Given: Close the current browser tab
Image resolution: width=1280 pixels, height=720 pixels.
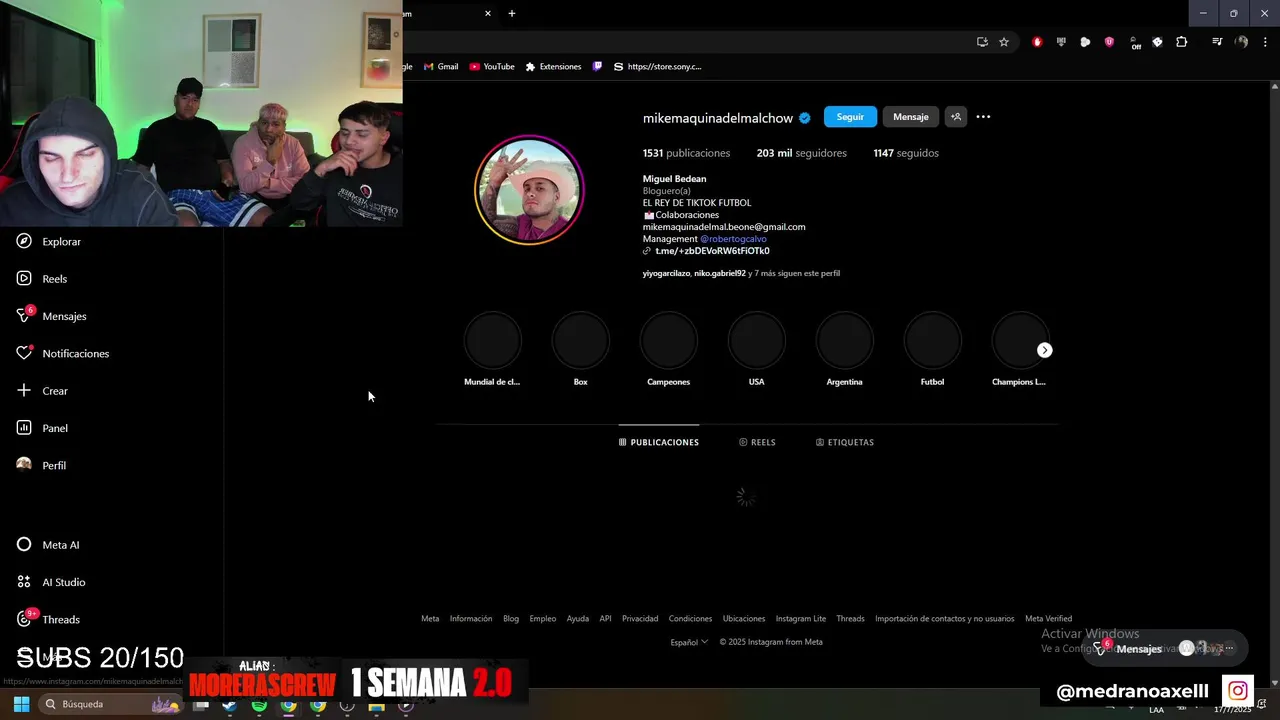Looking at the screenshot, I should [488, 13].
